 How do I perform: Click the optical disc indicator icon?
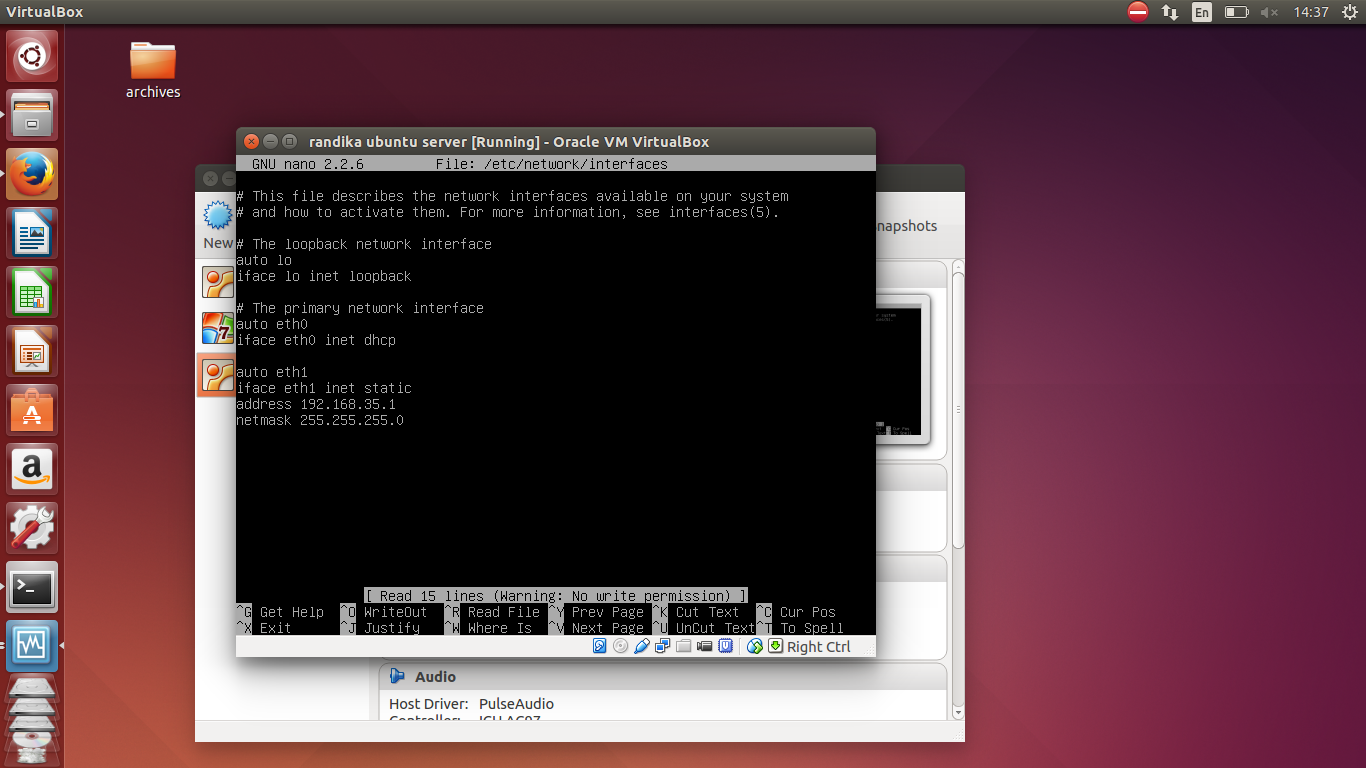tap(621, 646)
